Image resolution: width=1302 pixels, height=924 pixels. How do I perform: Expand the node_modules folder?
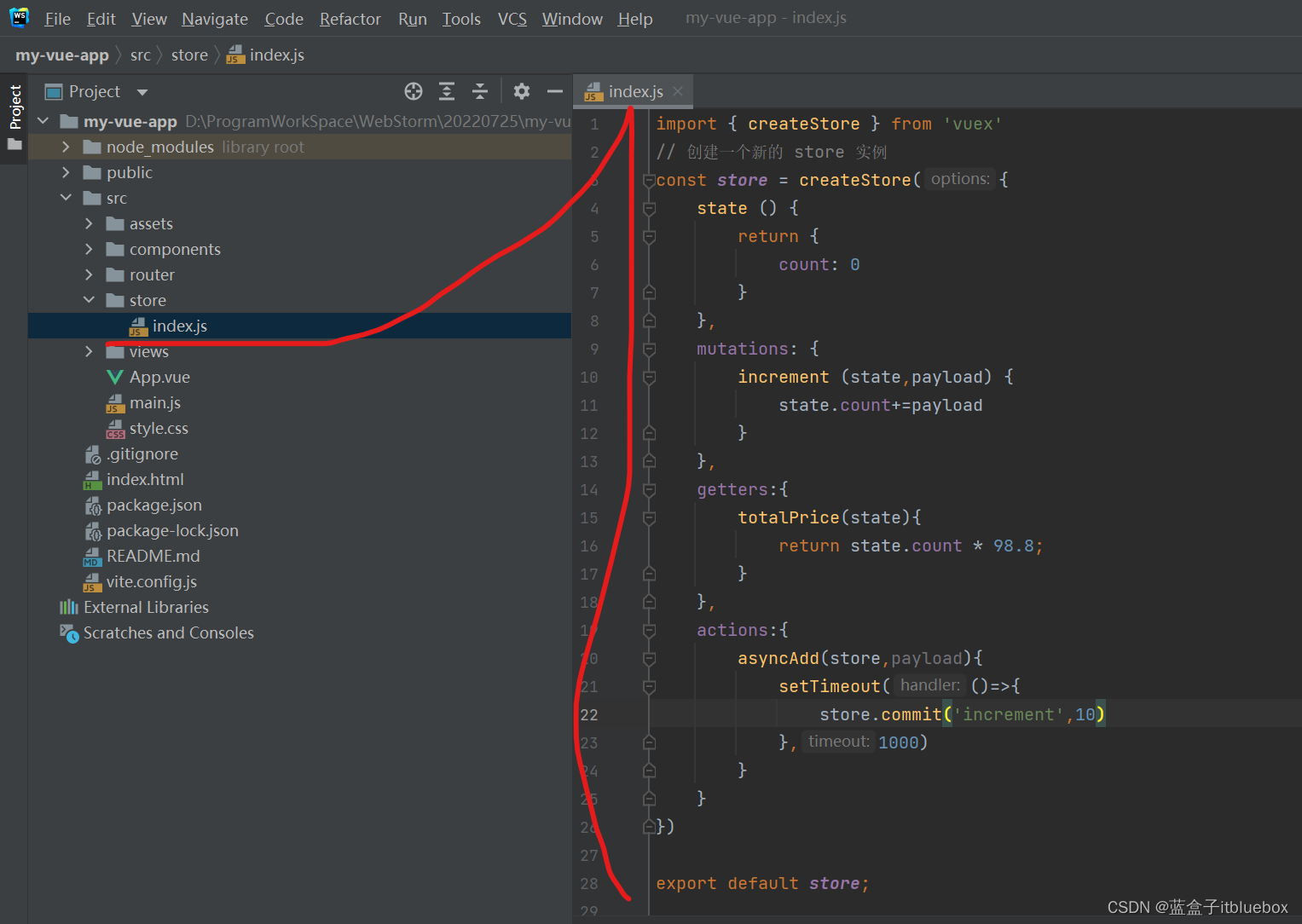[x=66, y=147]
